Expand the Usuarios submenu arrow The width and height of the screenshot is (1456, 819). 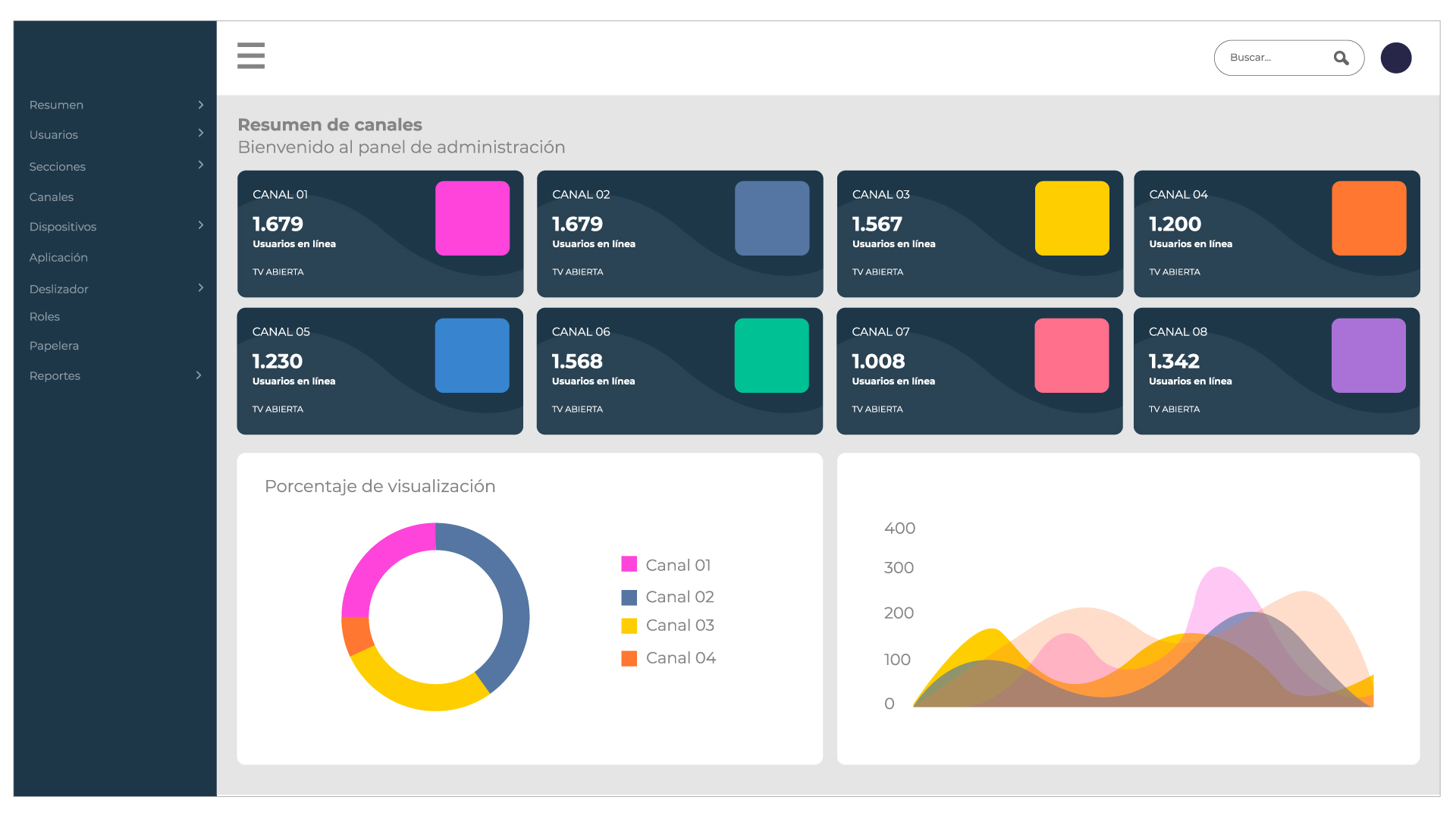pos(201,133)
